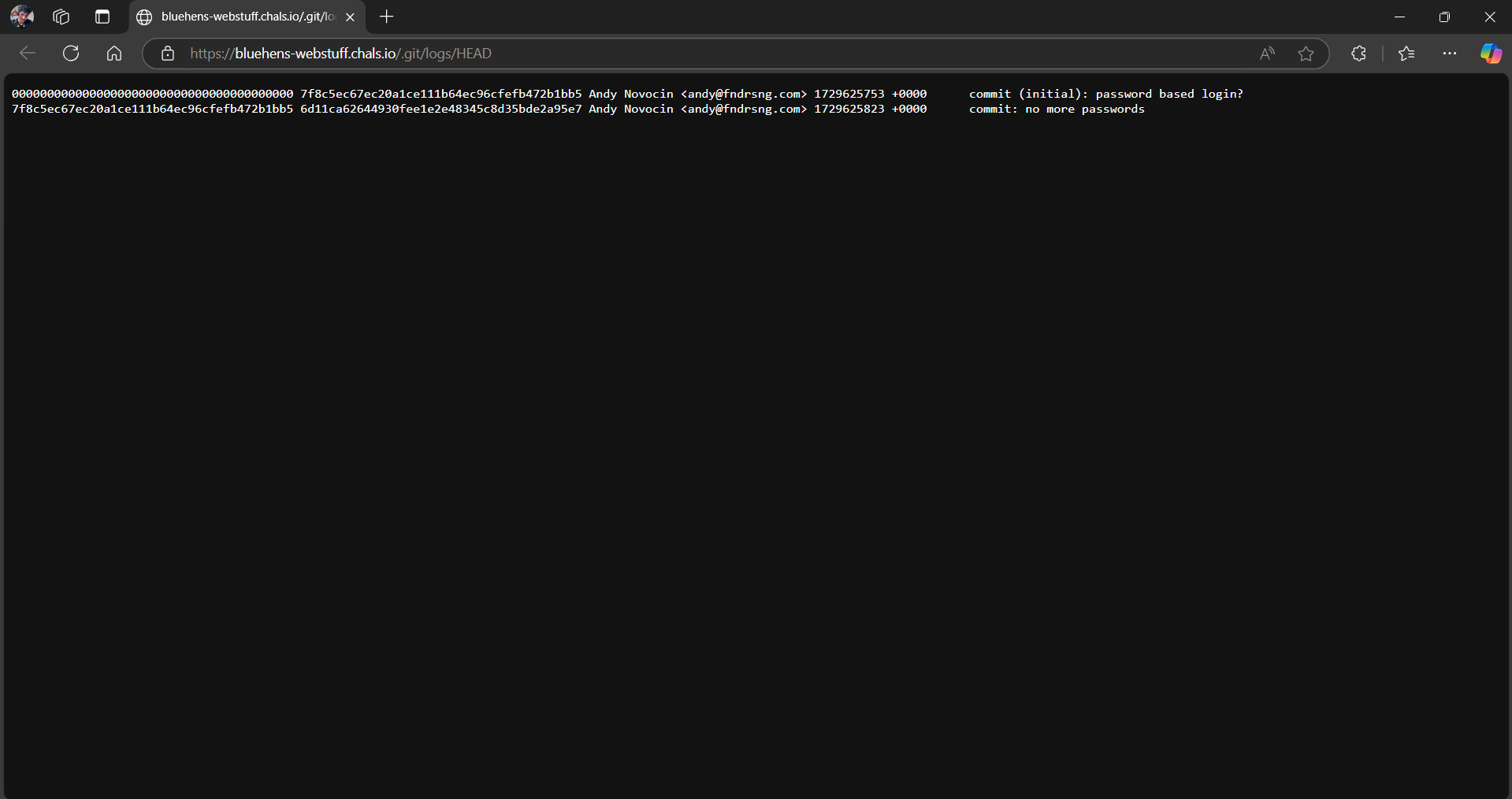This screenshot has height=799, width=1512.
Task: Click 'commit (initial): password based login?' text
Action: tap(1106, 94)
